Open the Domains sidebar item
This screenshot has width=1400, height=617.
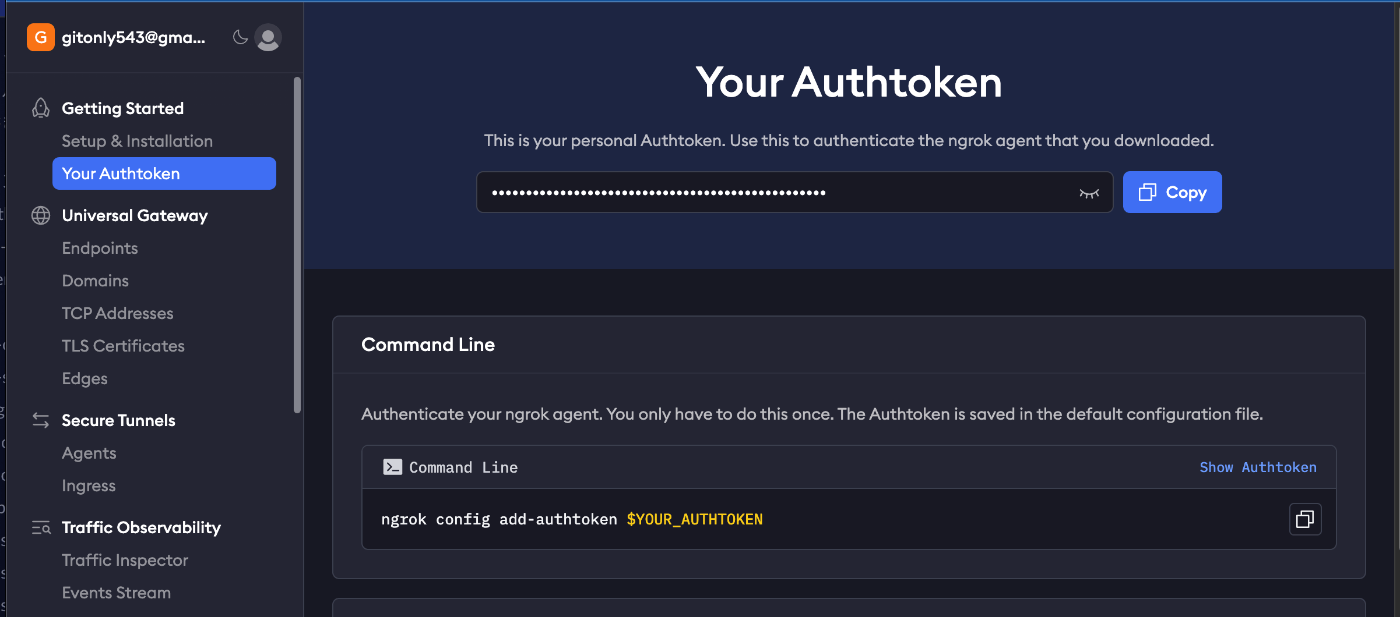click(95, 281)
